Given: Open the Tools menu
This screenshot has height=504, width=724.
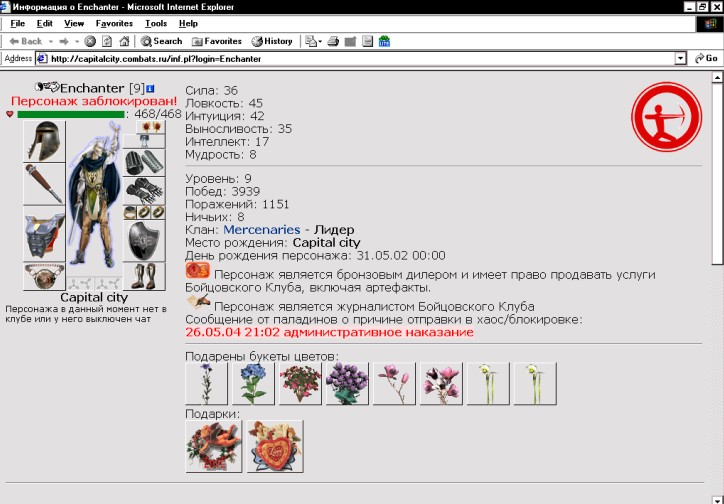Looking at the screenshot, I should click(156, 24).
